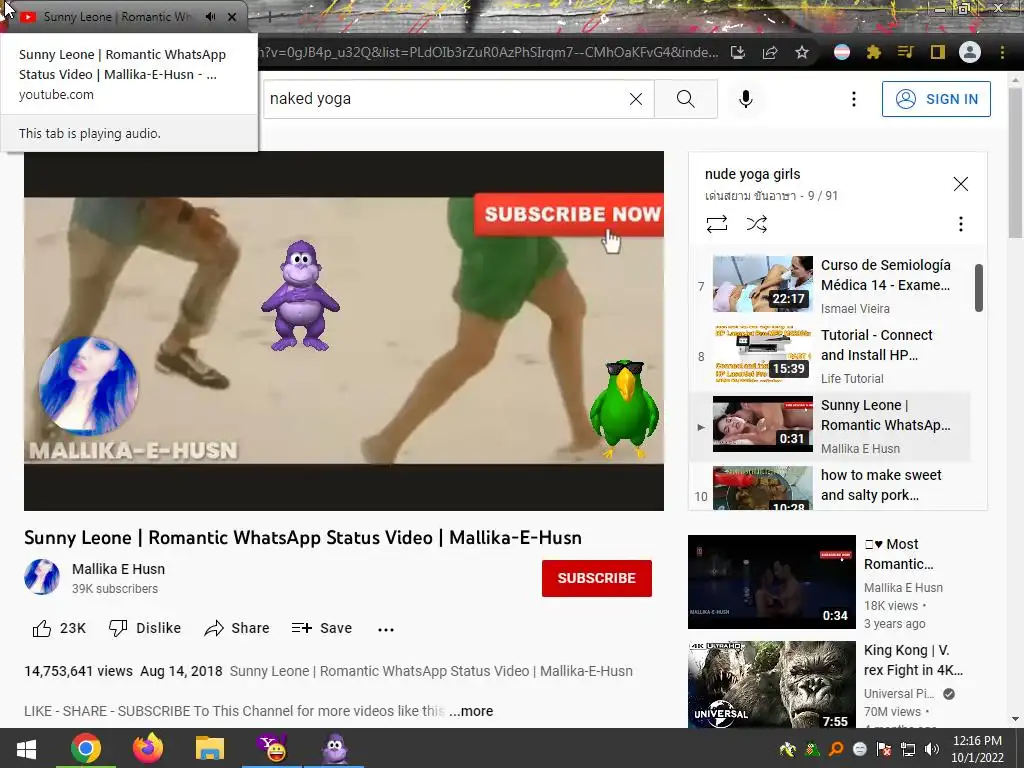Click SUBSCRIBE NOW overlay in video
This screenshot has height=768, width=1024.
(569, 214)
